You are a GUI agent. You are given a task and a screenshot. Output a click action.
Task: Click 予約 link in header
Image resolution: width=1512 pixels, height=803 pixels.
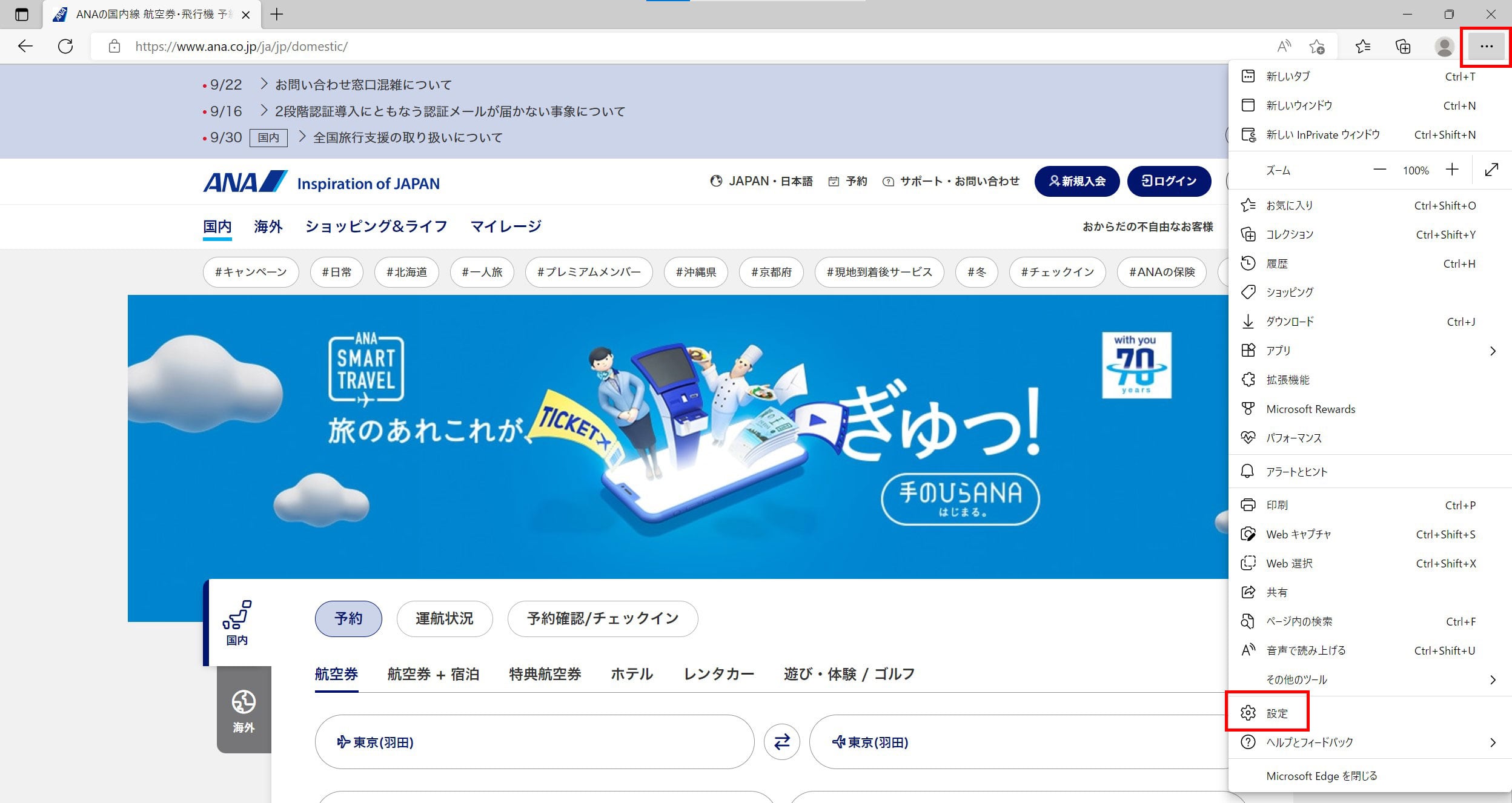pyautogui.click(x=847, y=181)
